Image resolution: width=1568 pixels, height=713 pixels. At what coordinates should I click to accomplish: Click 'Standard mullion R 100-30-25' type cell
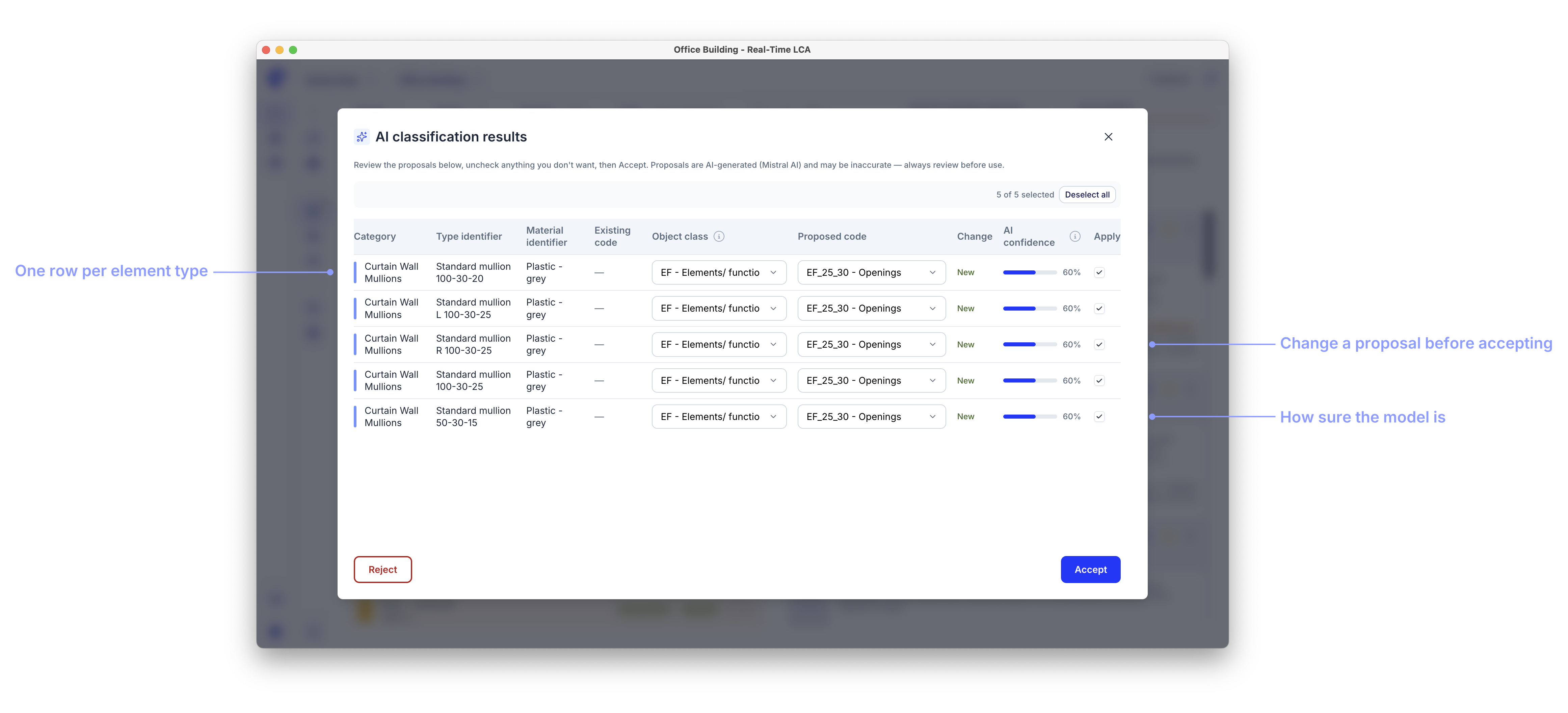click(x=473, y=345)
